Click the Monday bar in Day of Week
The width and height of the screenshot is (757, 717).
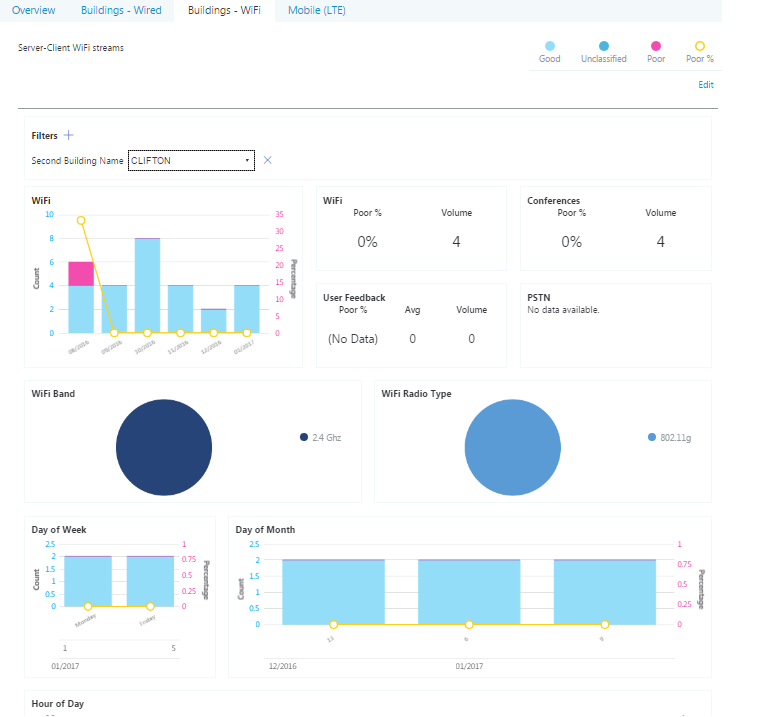point(88,580)
